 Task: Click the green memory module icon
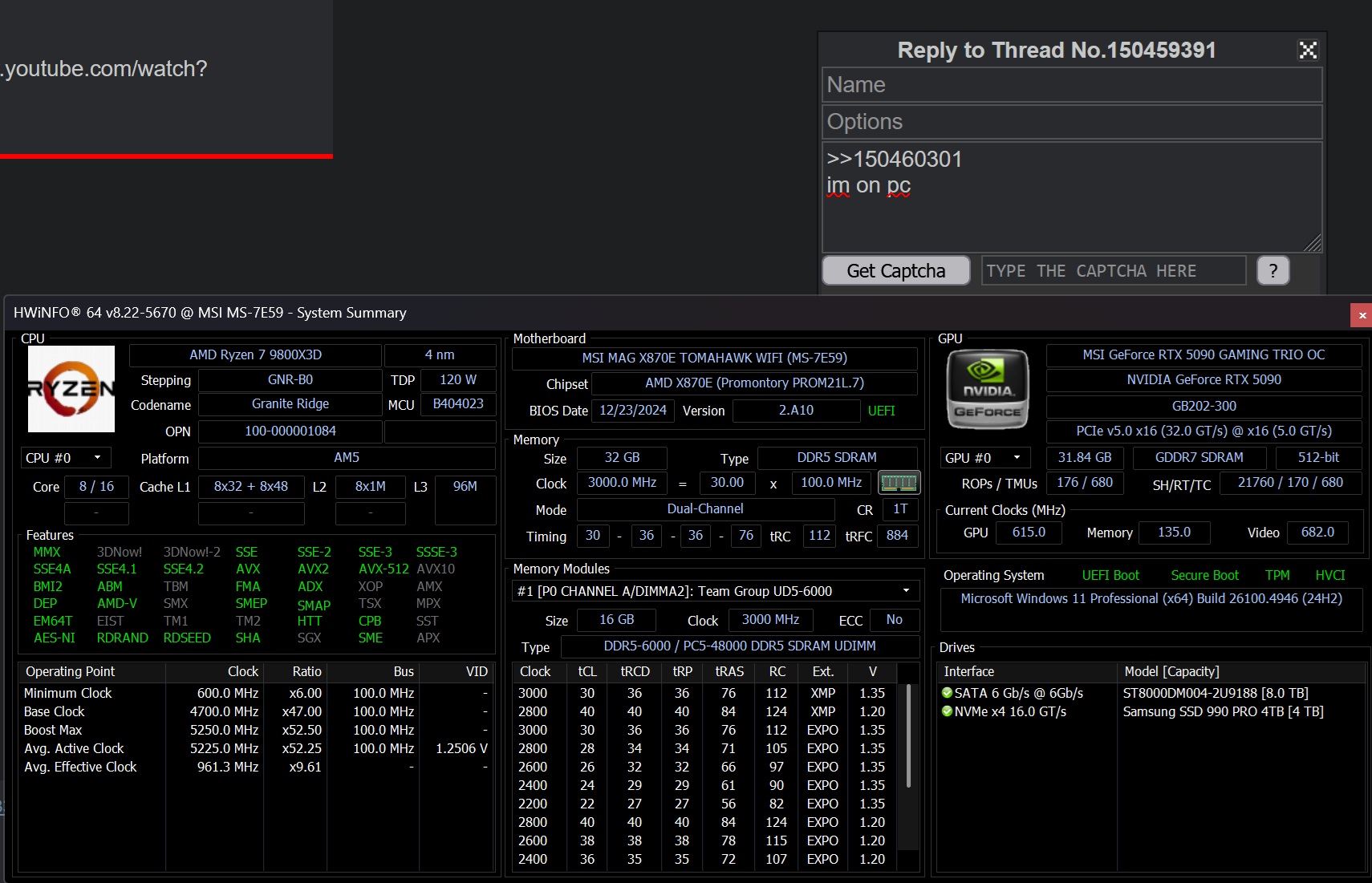(899, 483)
